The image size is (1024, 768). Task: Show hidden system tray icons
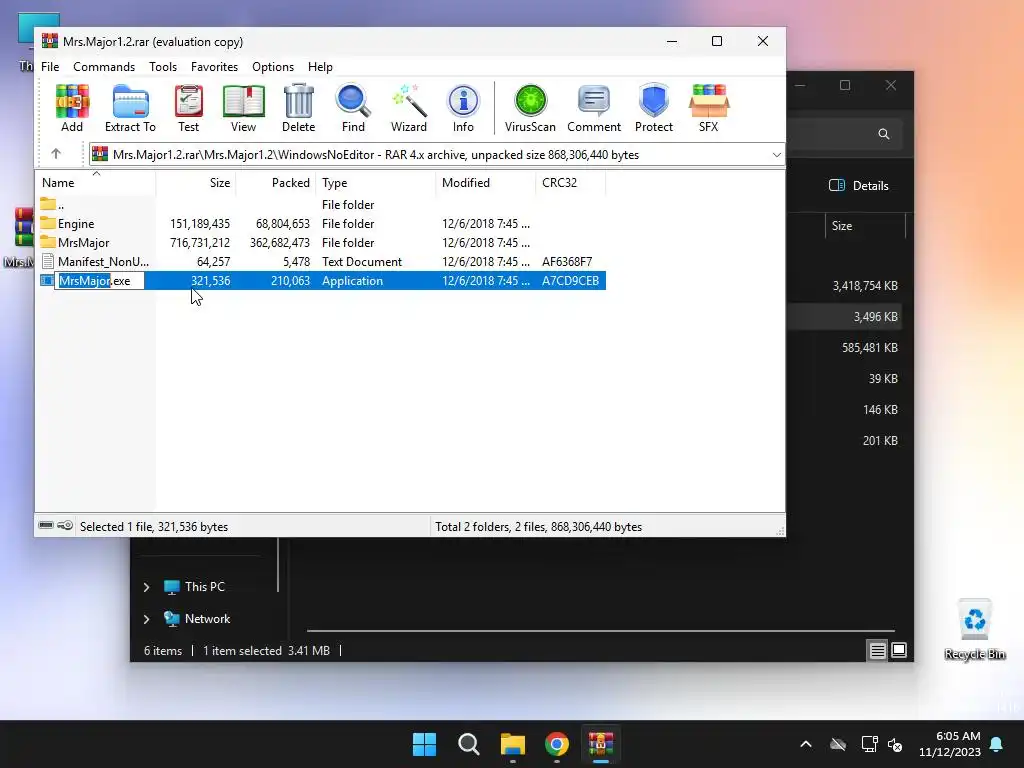tap(806, 744)
